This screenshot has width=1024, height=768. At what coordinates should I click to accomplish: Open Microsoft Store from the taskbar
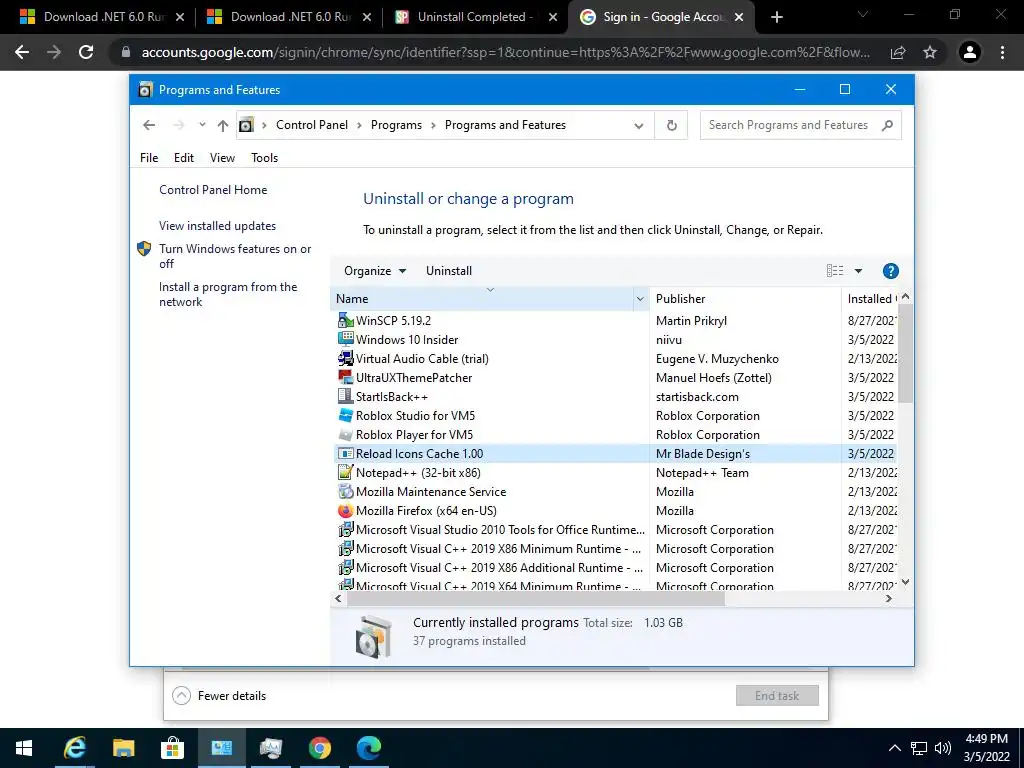click(172, 748)
